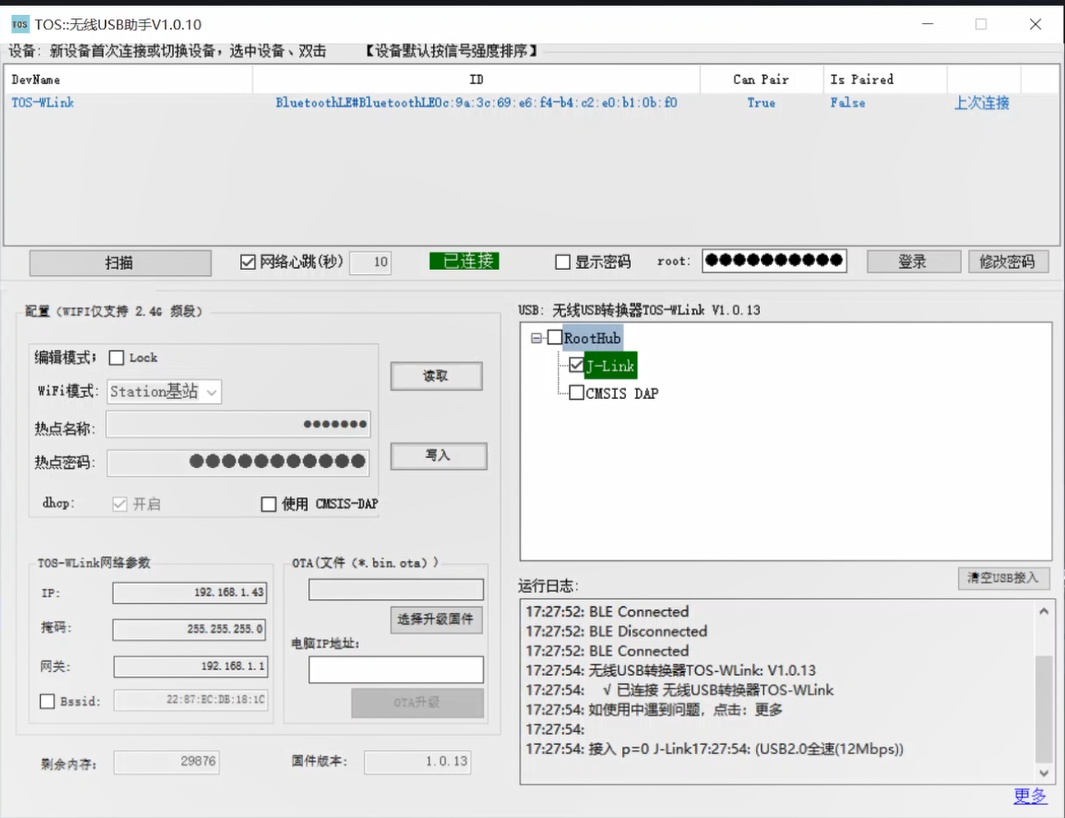Click the 电脑IP地址 input field
The height and width of the screenshot is (818, 1065).
click(x=396, y=669)
